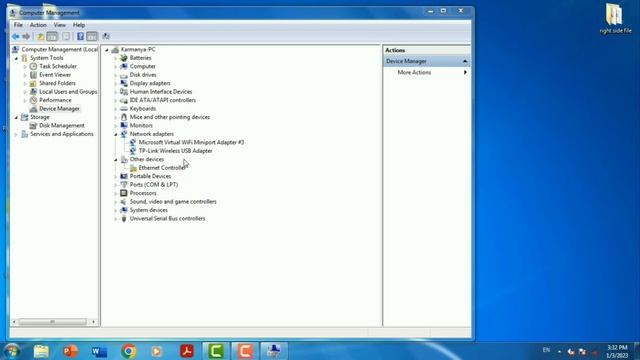Open the media player taskbar icon
Viewport: 640px width, 360px height.
(x=157, y=351)
